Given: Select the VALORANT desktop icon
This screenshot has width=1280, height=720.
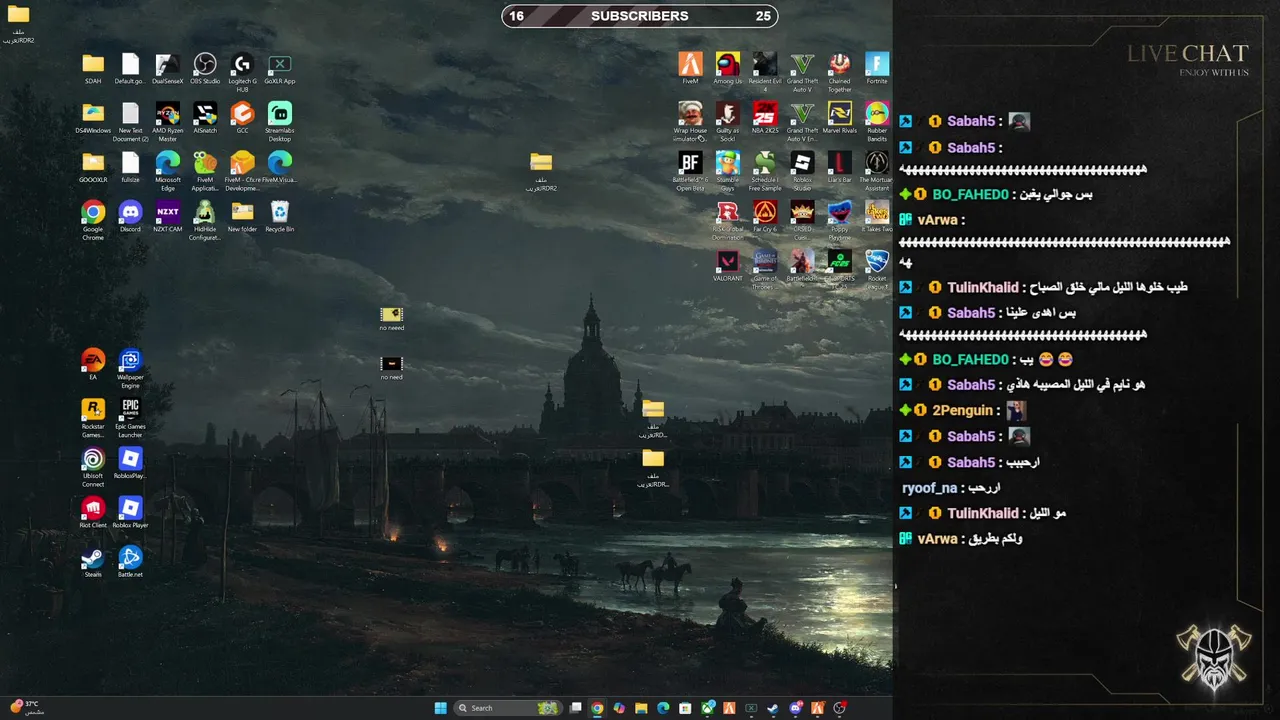Looking at the screenshot, I should [728, 265].
